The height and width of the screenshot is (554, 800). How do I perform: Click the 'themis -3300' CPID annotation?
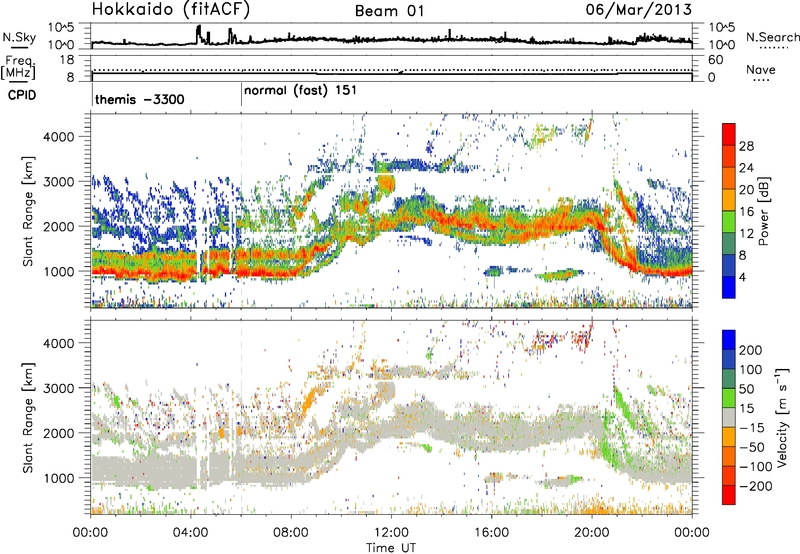(139, 99)
